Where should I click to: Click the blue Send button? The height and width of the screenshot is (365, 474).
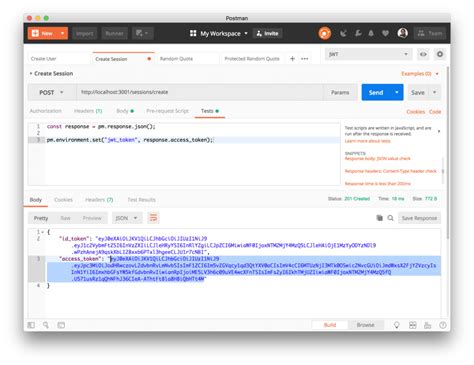[x=376, y=92]
